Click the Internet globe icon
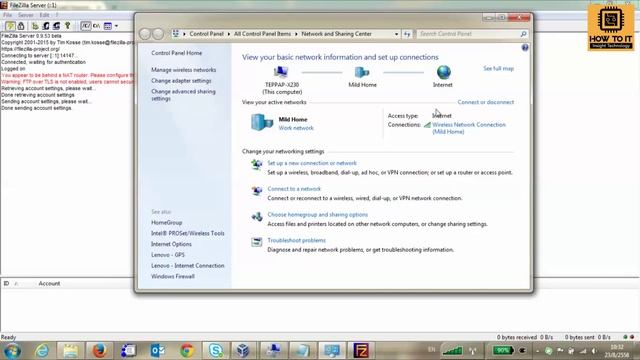The width and height of the screenshot is (640, 360). pos(444,73)
